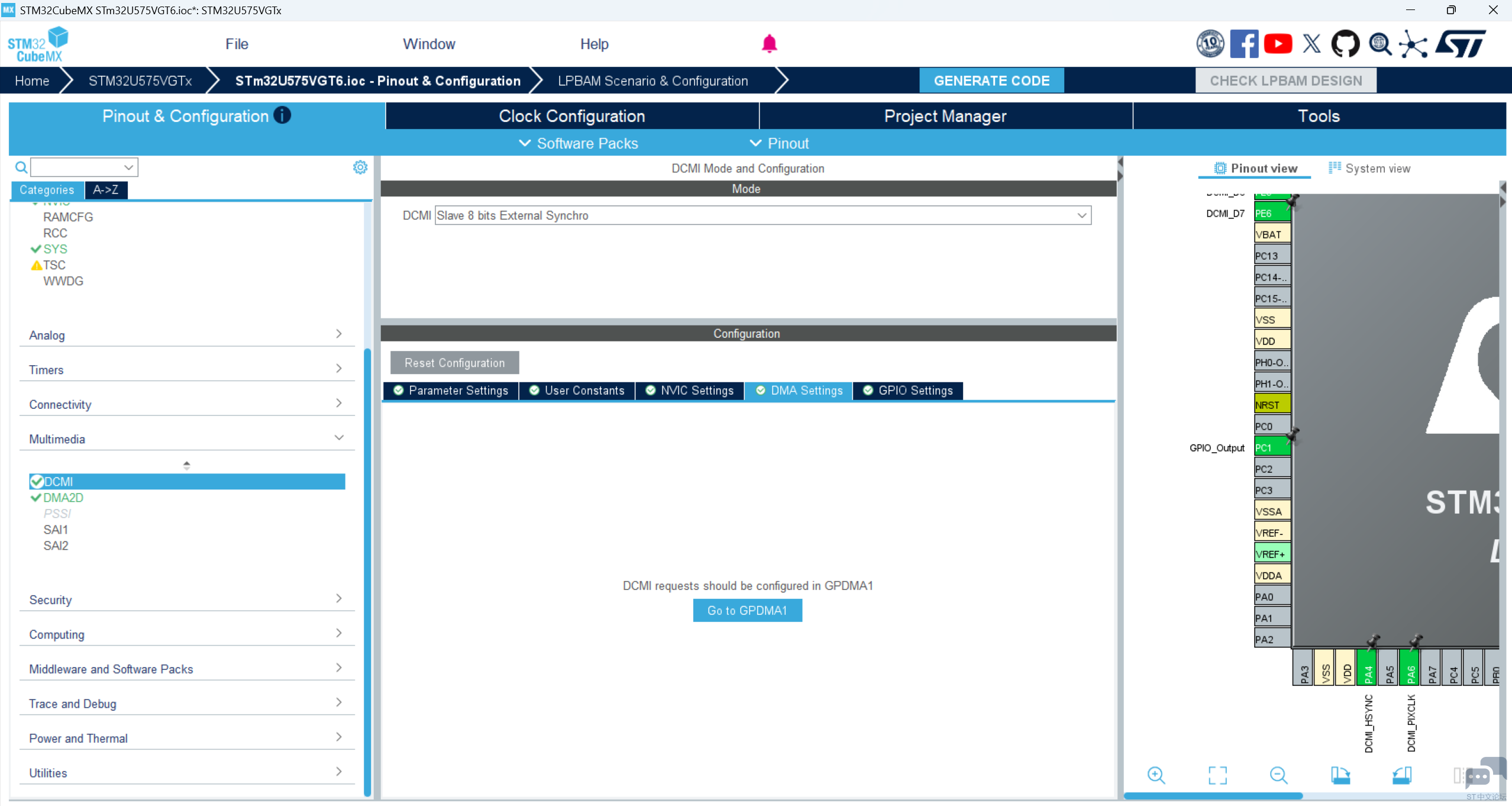Click the GENERATE CODE button
This screenshot has height=806, width=1512.
(991, 80)
